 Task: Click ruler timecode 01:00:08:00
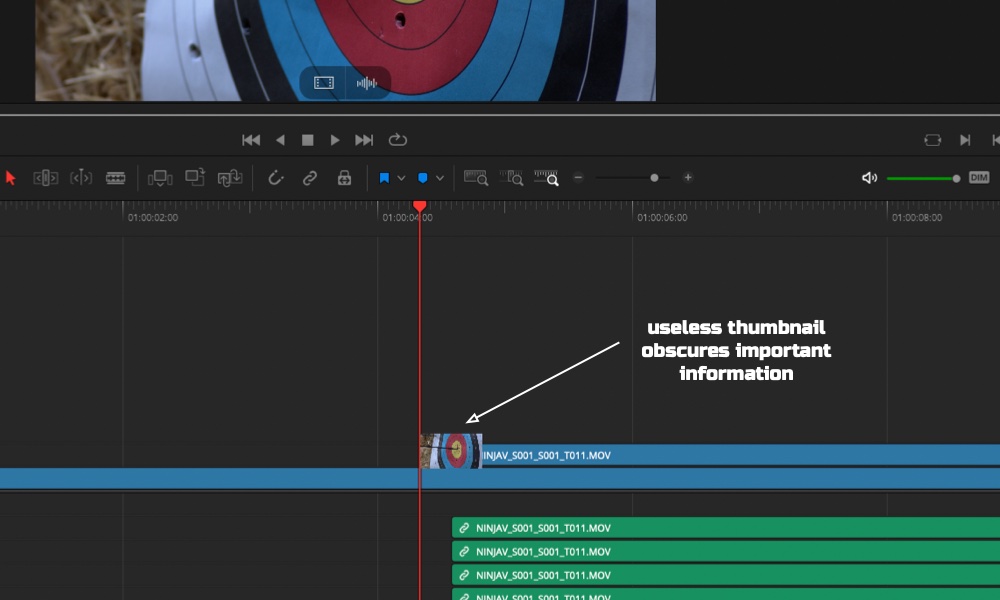point(916,217)
